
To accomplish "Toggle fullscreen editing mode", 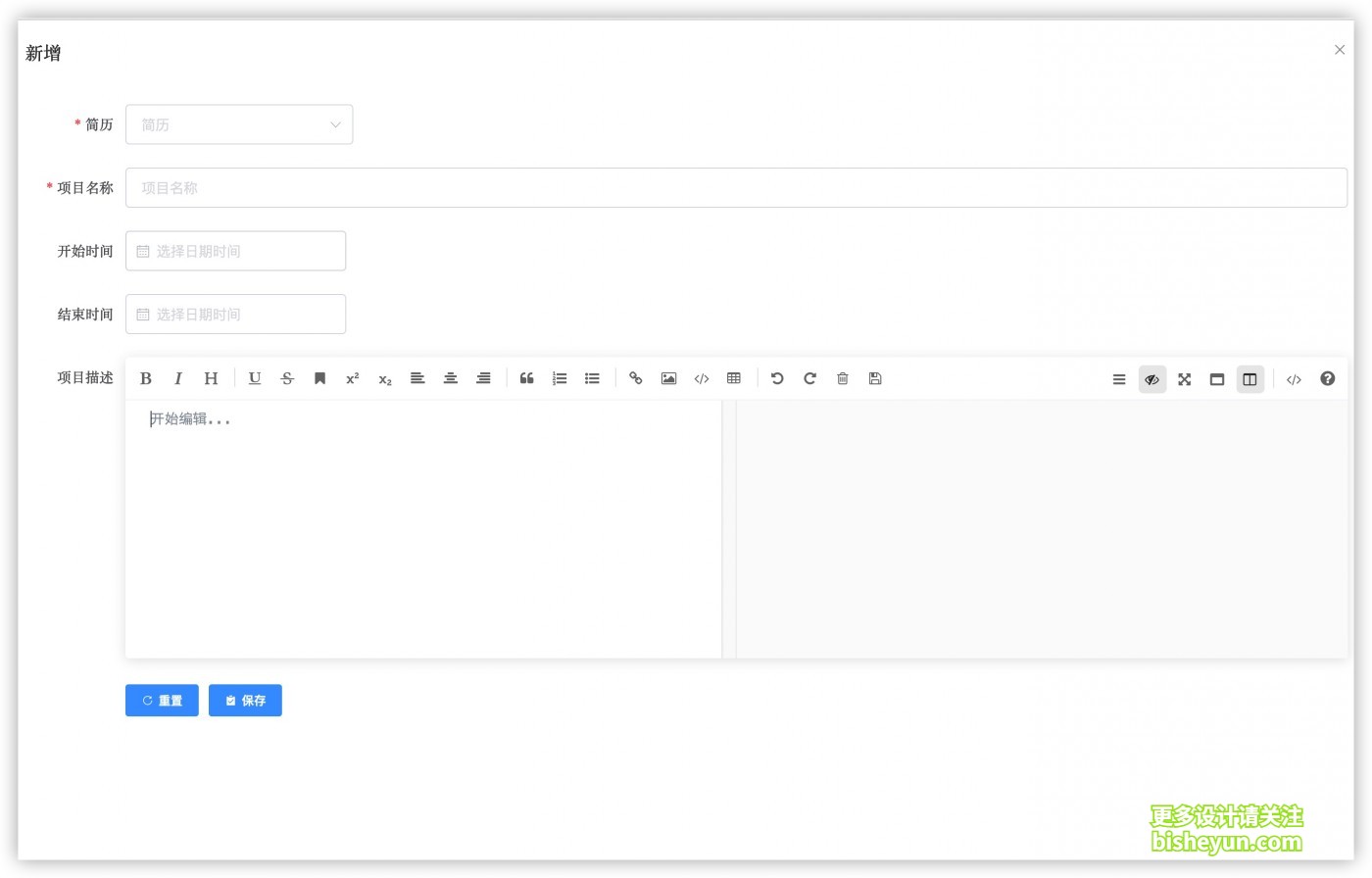I will click(x=1185, y=379).
